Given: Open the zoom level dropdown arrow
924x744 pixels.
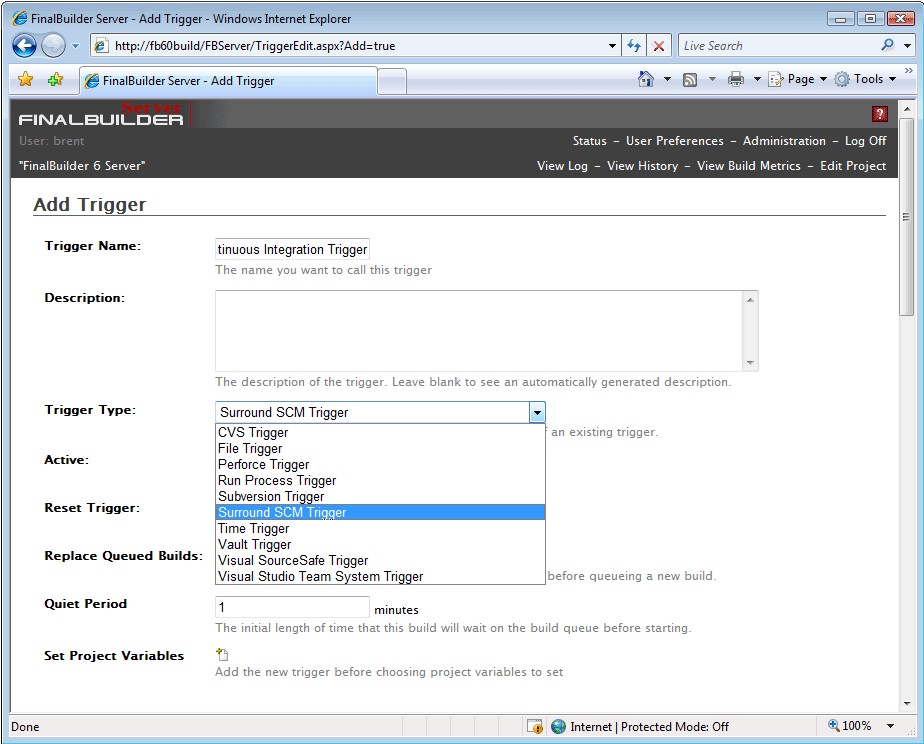Looking at the screenshot, I should pos(890,726).
